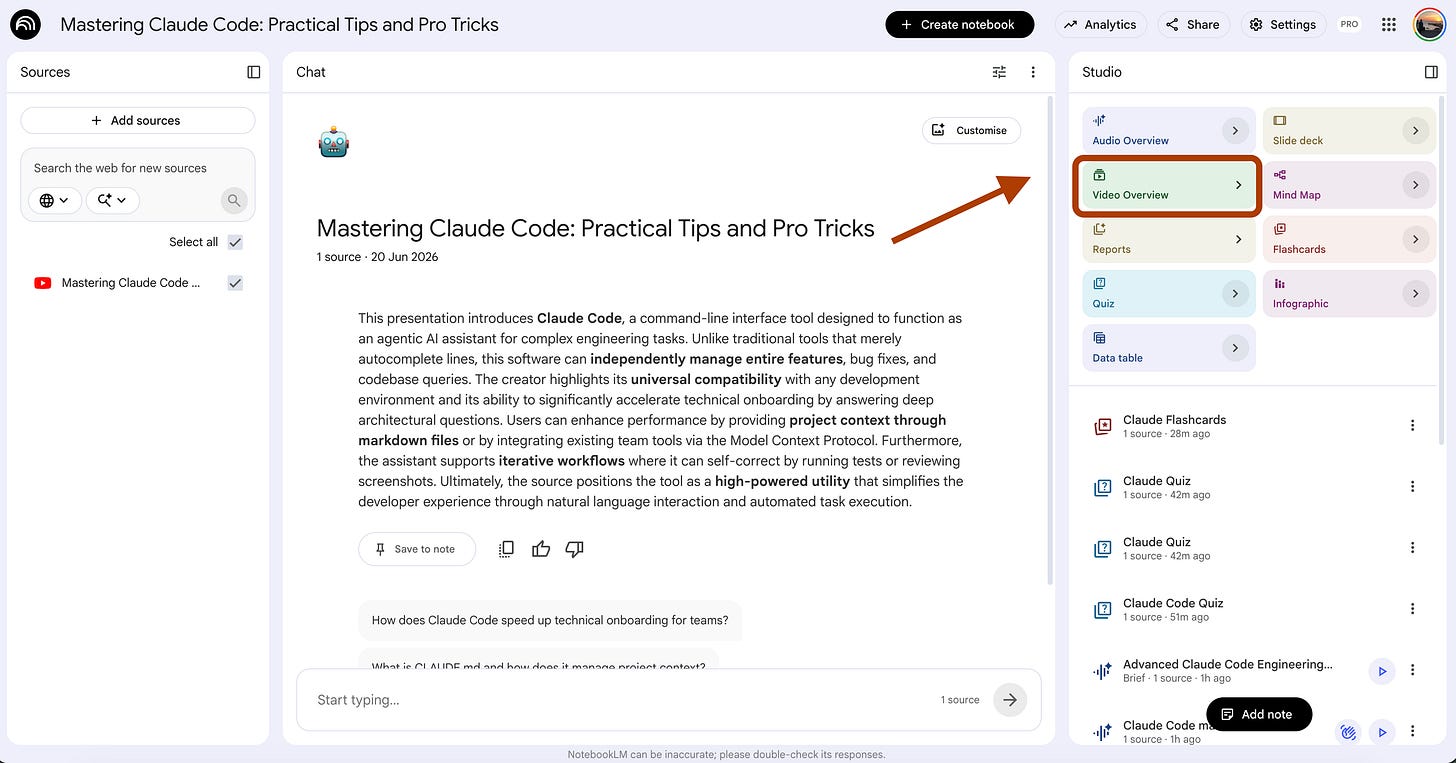
Task: Open the Google apps grid
Action: (1388, 25)
